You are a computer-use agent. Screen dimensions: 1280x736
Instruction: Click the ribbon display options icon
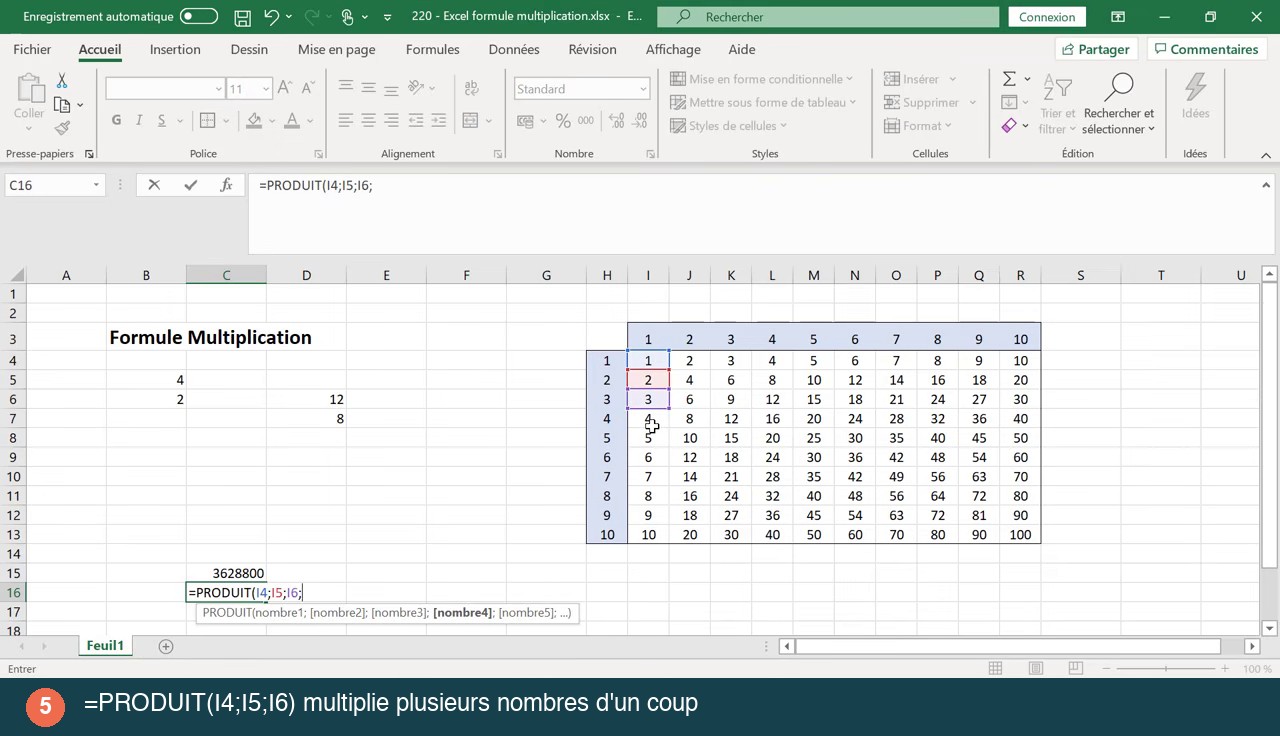click(1117, 17)
